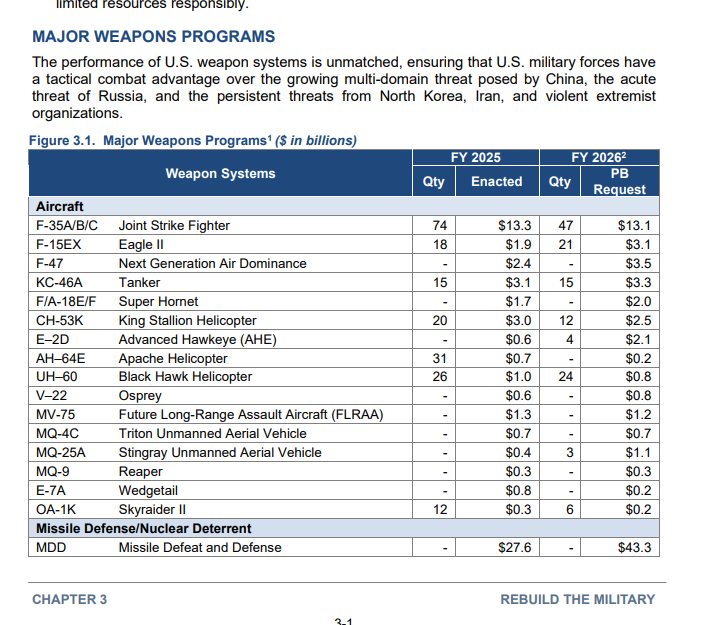Click the $13.3 enacted value

point(514,225)
